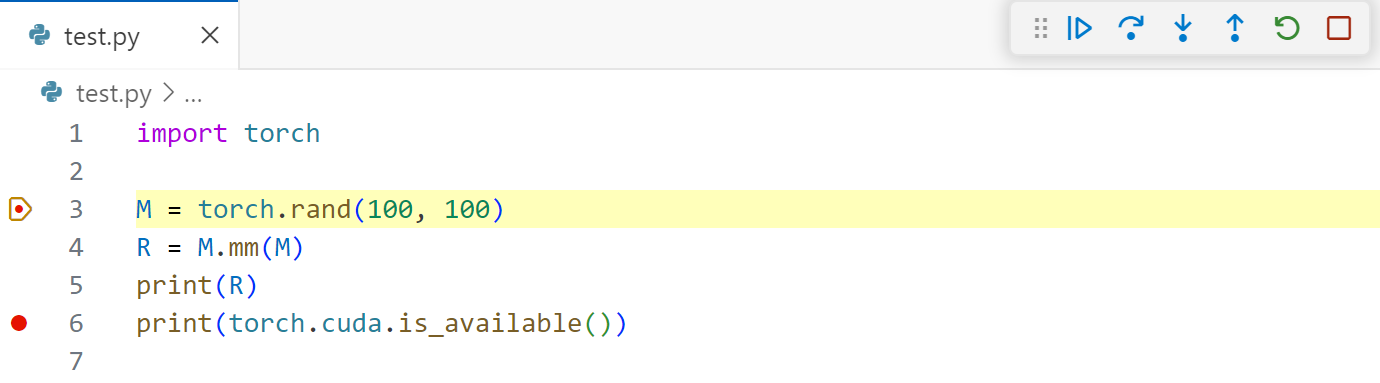Open the test.py breadcrumb file dropdown
This screenshot has width=1380, height=383.
tap(114, 94)
